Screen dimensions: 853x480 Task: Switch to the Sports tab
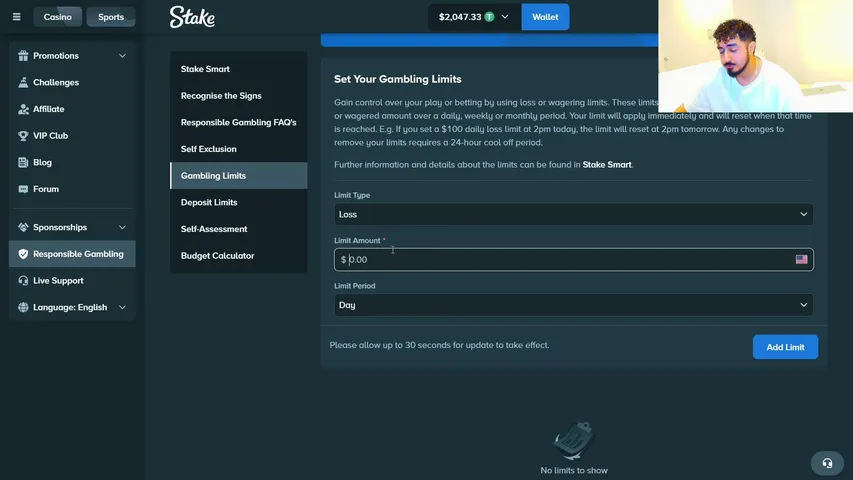pos(111,17)
